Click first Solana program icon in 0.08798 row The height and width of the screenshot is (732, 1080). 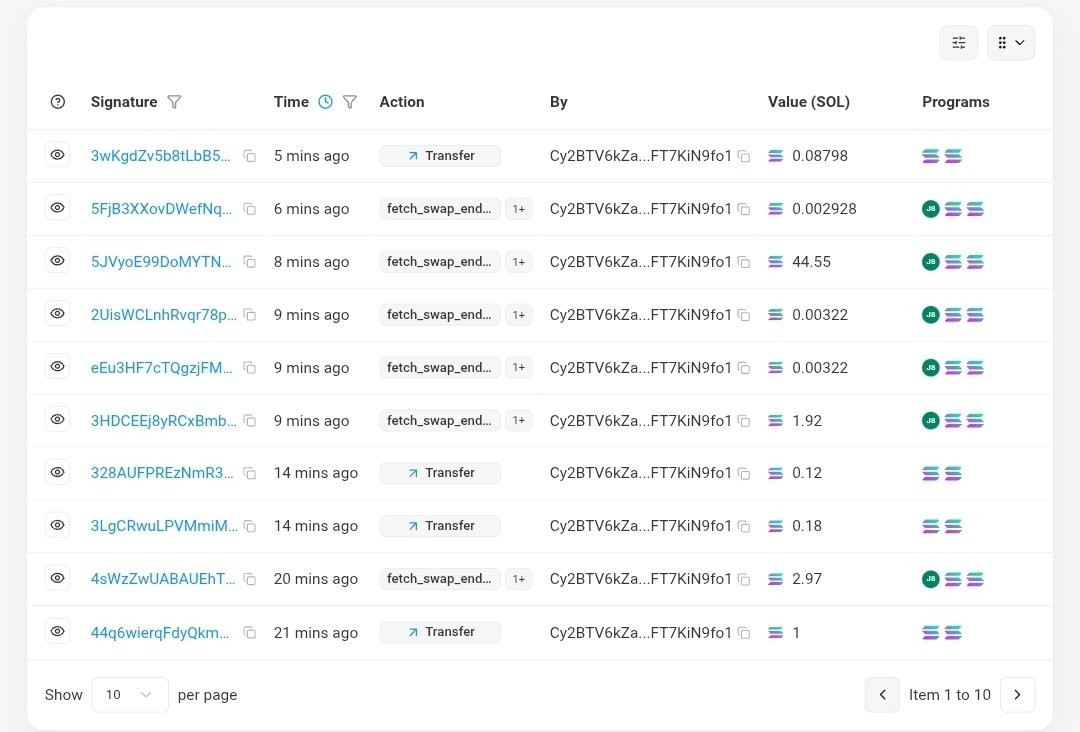(931, 156)
